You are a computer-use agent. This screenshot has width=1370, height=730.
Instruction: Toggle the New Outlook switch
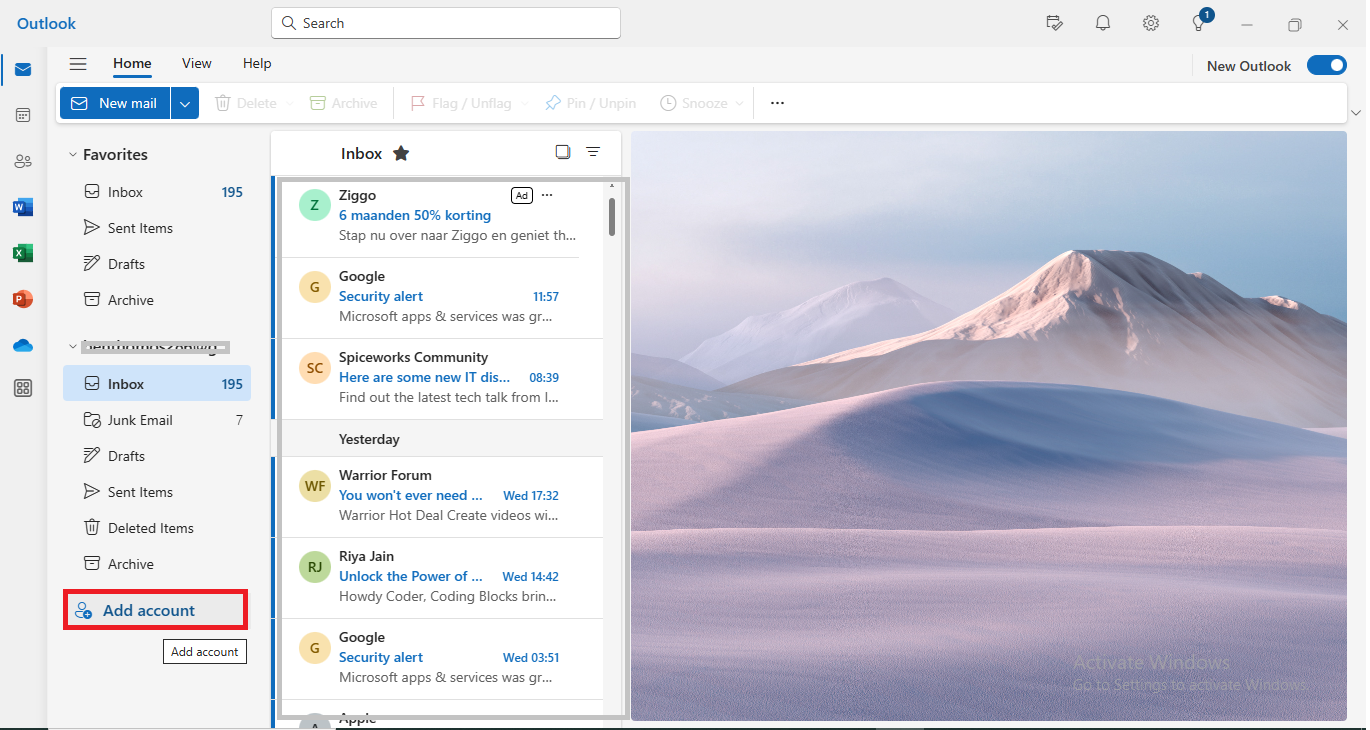point(1327,66)
